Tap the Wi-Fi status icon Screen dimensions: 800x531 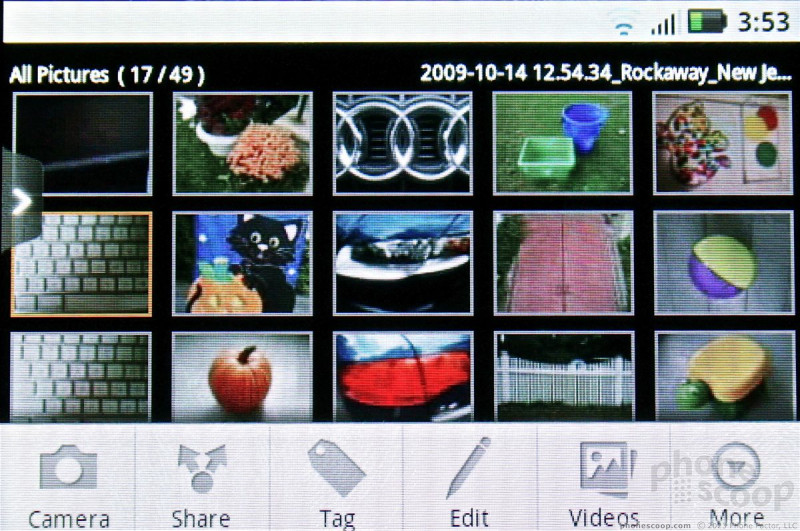tap(623, 23)
